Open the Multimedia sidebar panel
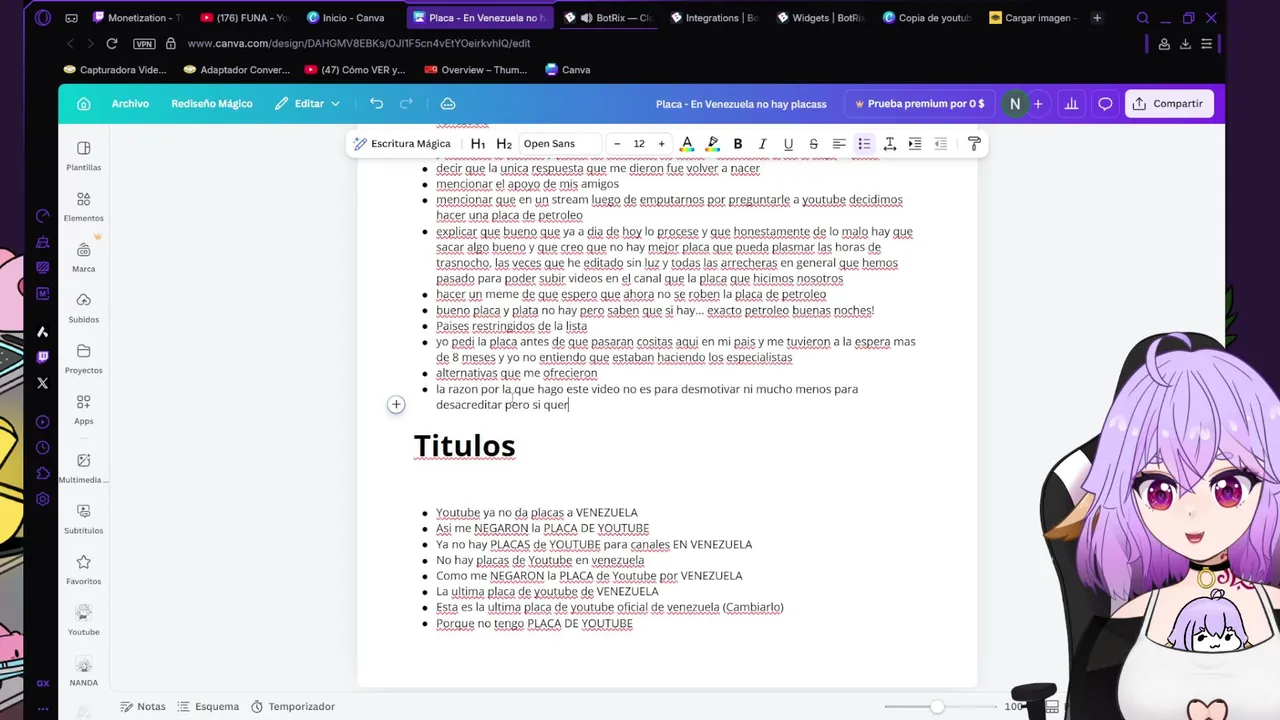The image size is (1280, 720). 83,468
